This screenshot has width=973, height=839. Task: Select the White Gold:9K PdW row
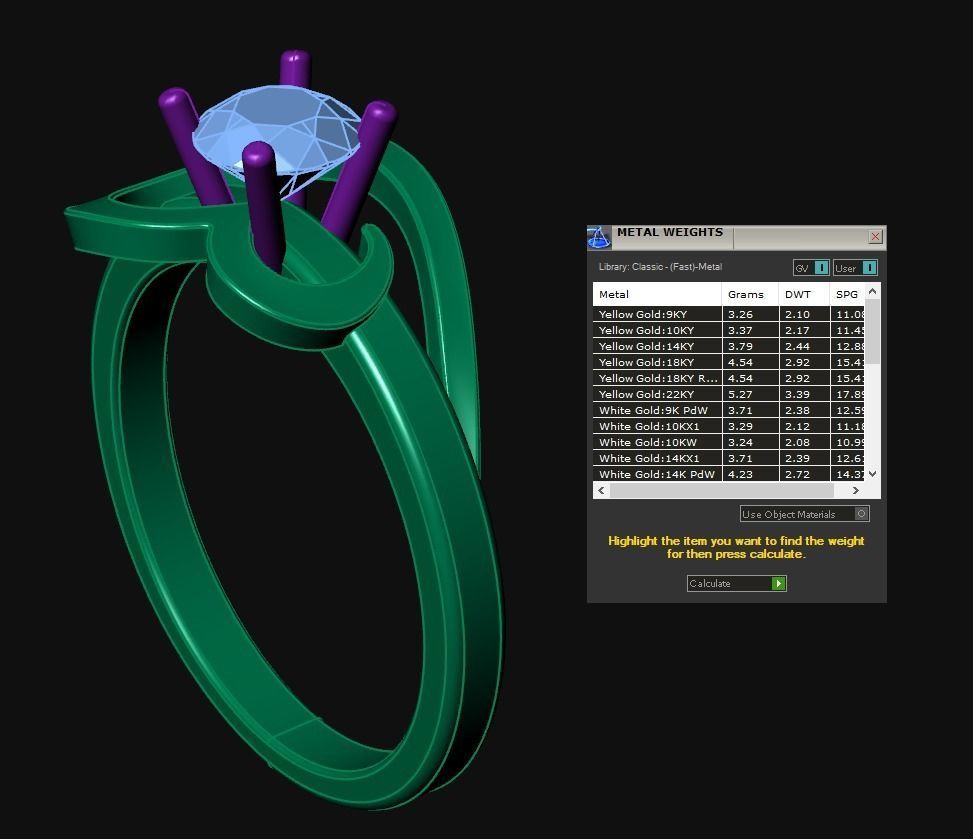[729, 410]
